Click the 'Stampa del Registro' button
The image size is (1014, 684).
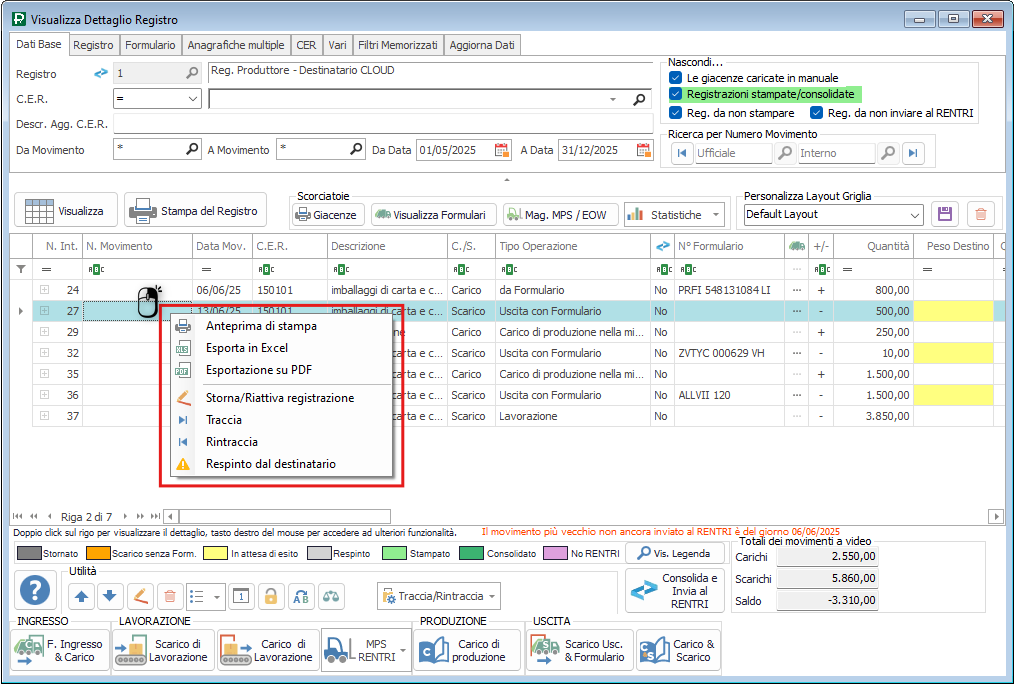point(196,211)
